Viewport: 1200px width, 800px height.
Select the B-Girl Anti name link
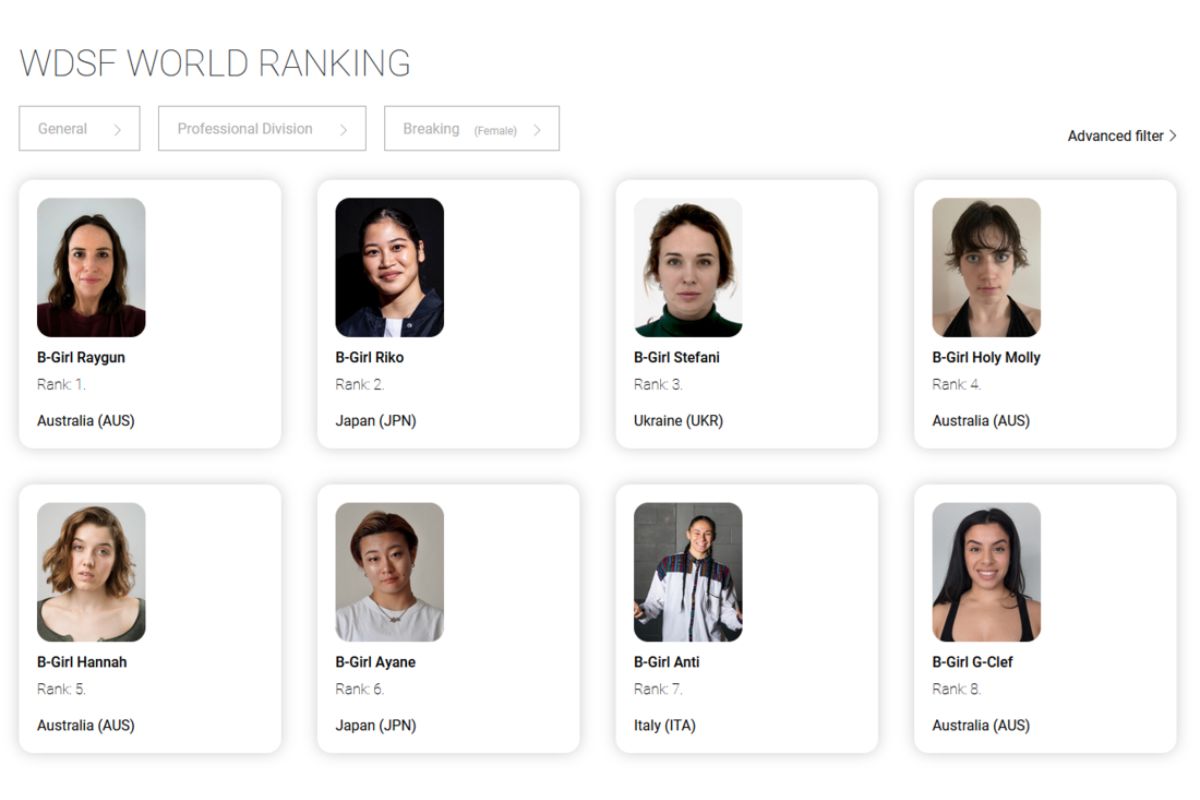click(667, 662)
